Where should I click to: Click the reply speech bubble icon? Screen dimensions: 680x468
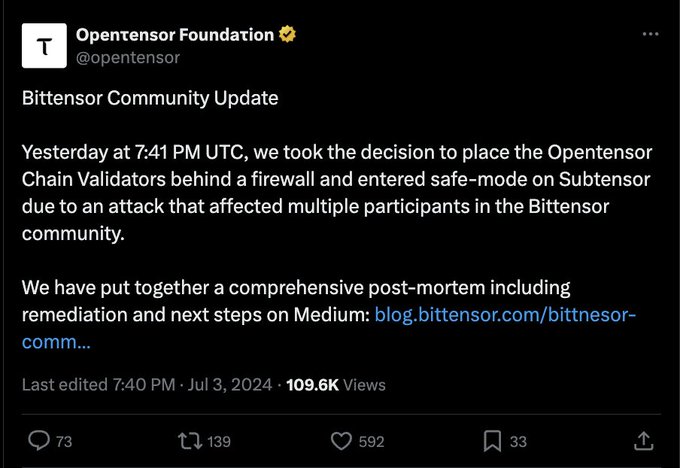click(x=39, y=441)
